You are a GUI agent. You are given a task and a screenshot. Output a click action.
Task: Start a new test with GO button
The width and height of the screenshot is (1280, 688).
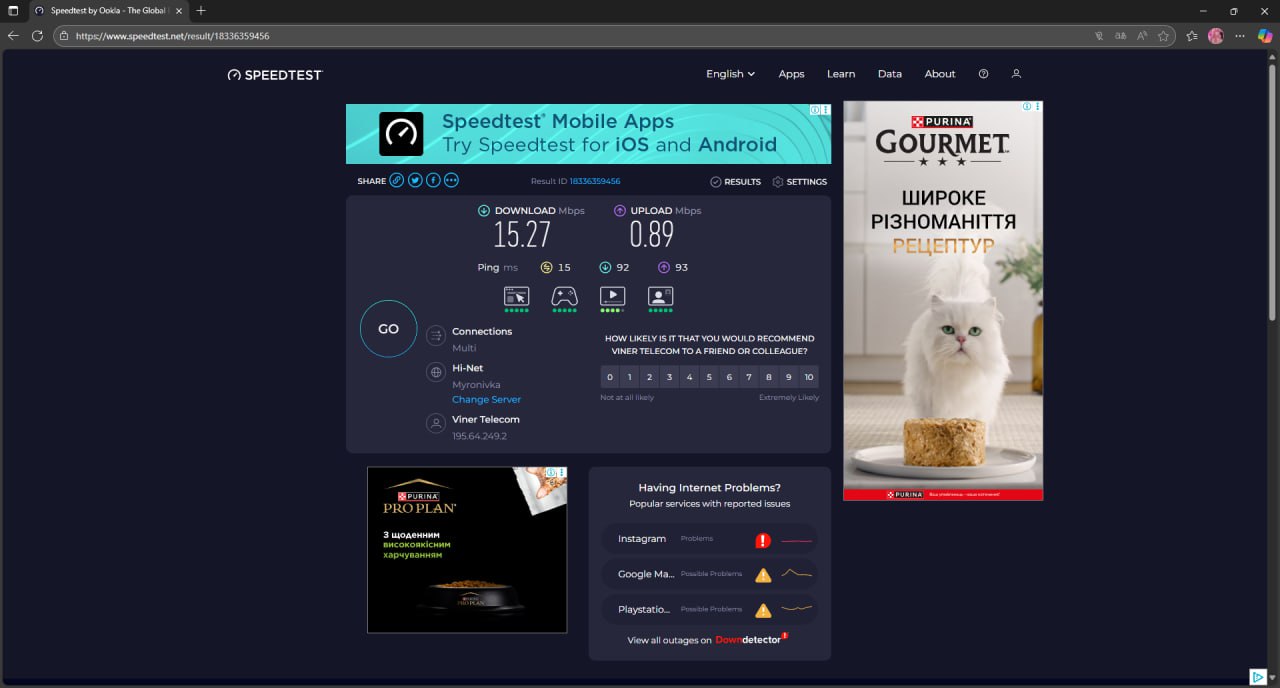[x=388, y=329]
